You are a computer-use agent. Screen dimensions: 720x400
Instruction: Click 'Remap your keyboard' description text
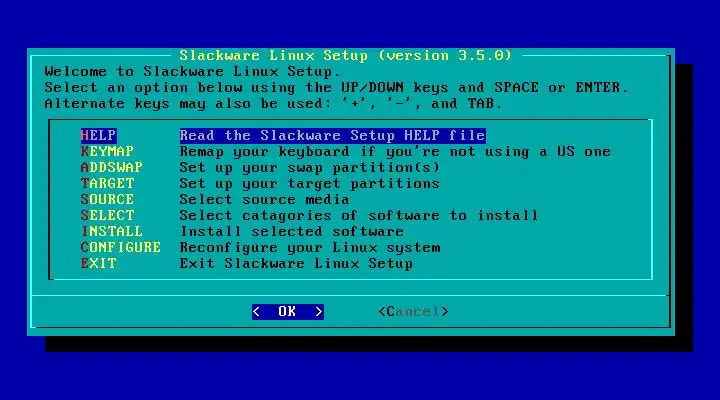coord(395,152)
